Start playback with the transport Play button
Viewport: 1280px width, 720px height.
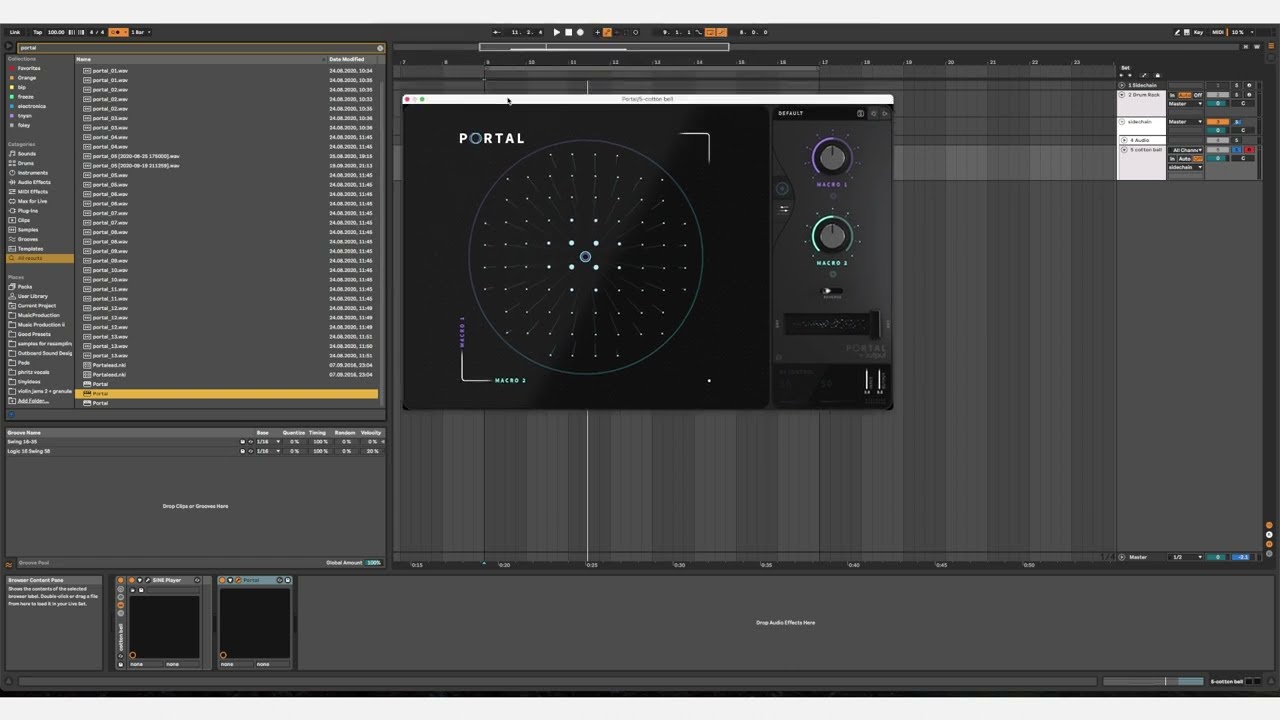click(x=557, y=32)
